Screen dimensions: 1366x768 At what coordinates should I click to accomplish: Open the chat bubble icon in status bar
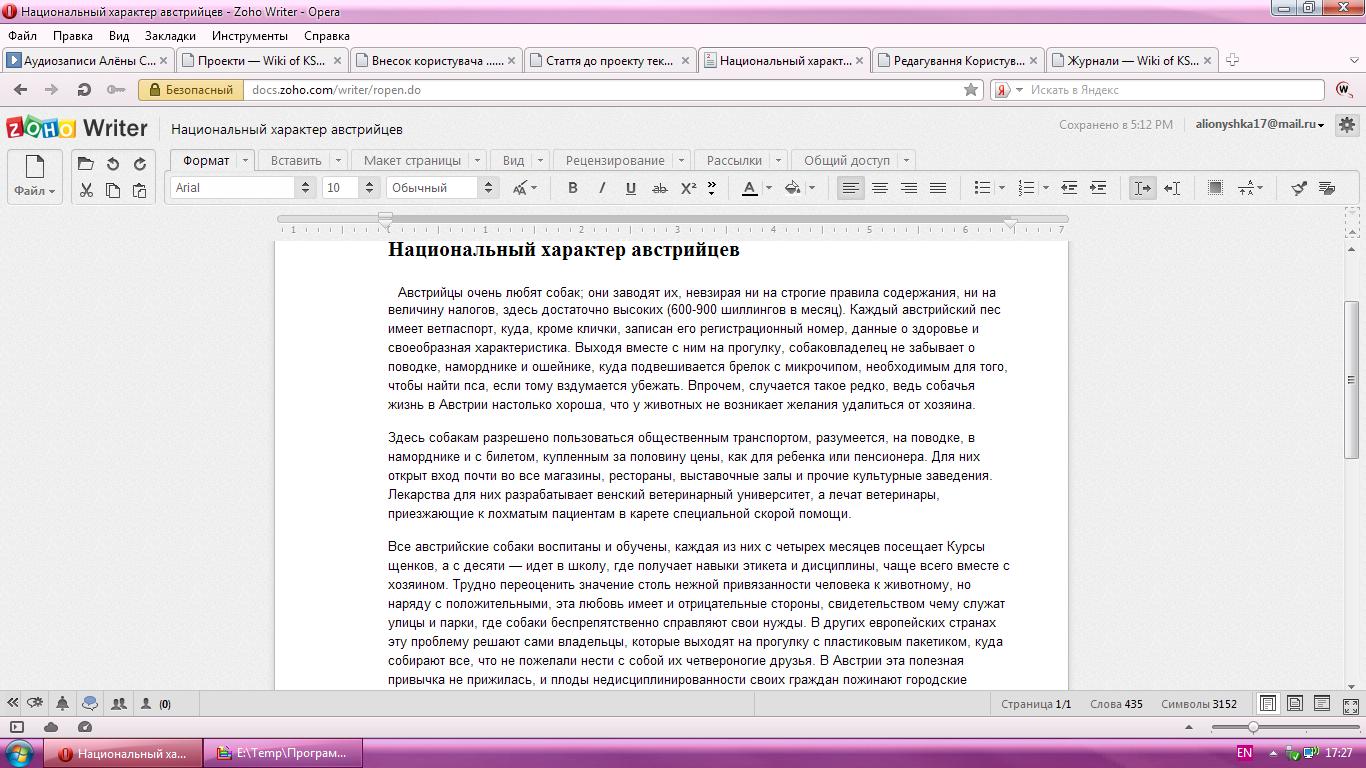(x=90, y=703)
